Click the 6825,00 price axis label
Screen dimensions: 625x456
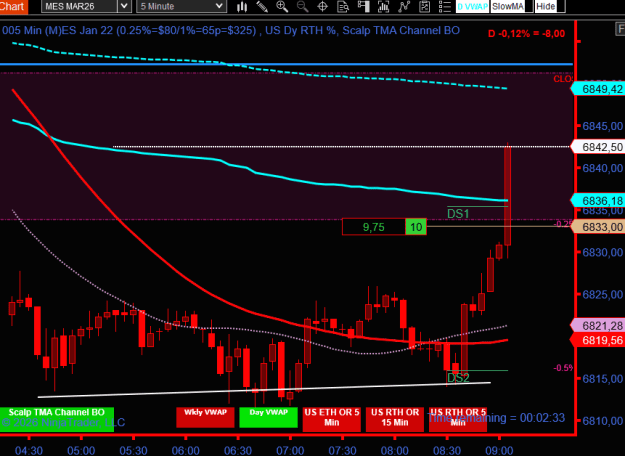click(x=602, y=294)
